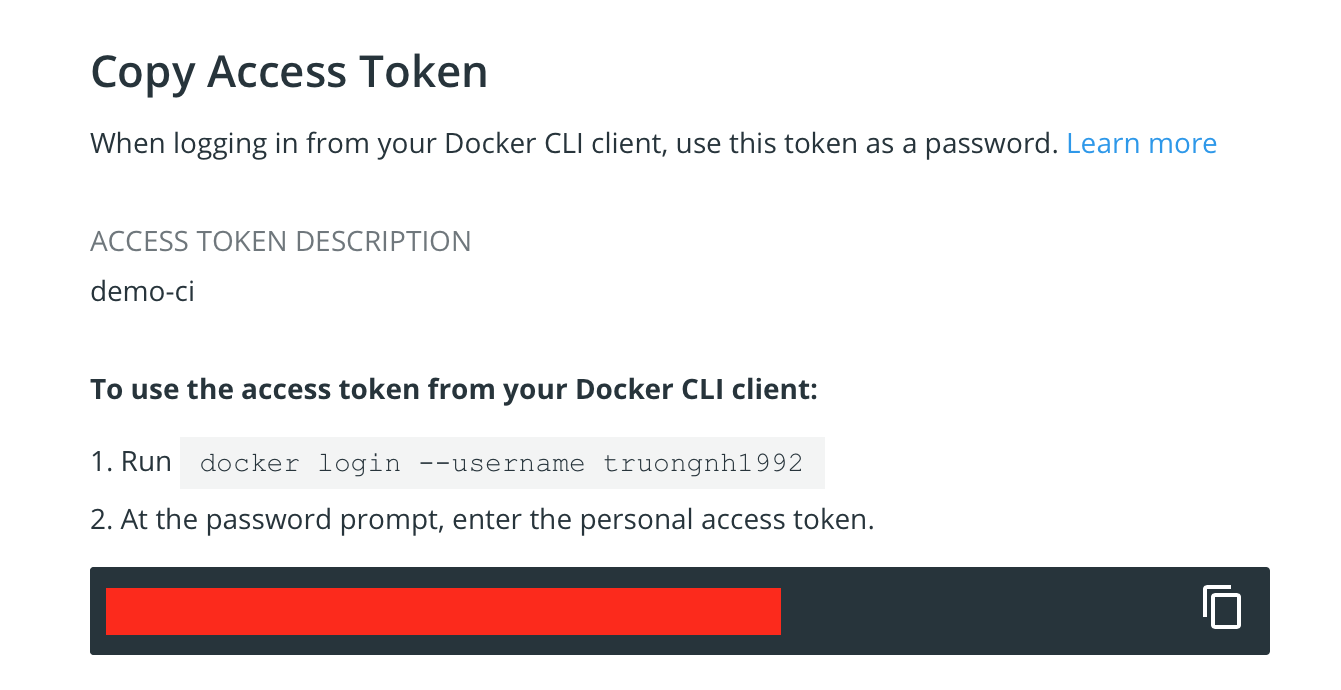The width and height of the screenshot is (1341, 690).
Task: Click the docker login command code block
Action: click(502, 463)
